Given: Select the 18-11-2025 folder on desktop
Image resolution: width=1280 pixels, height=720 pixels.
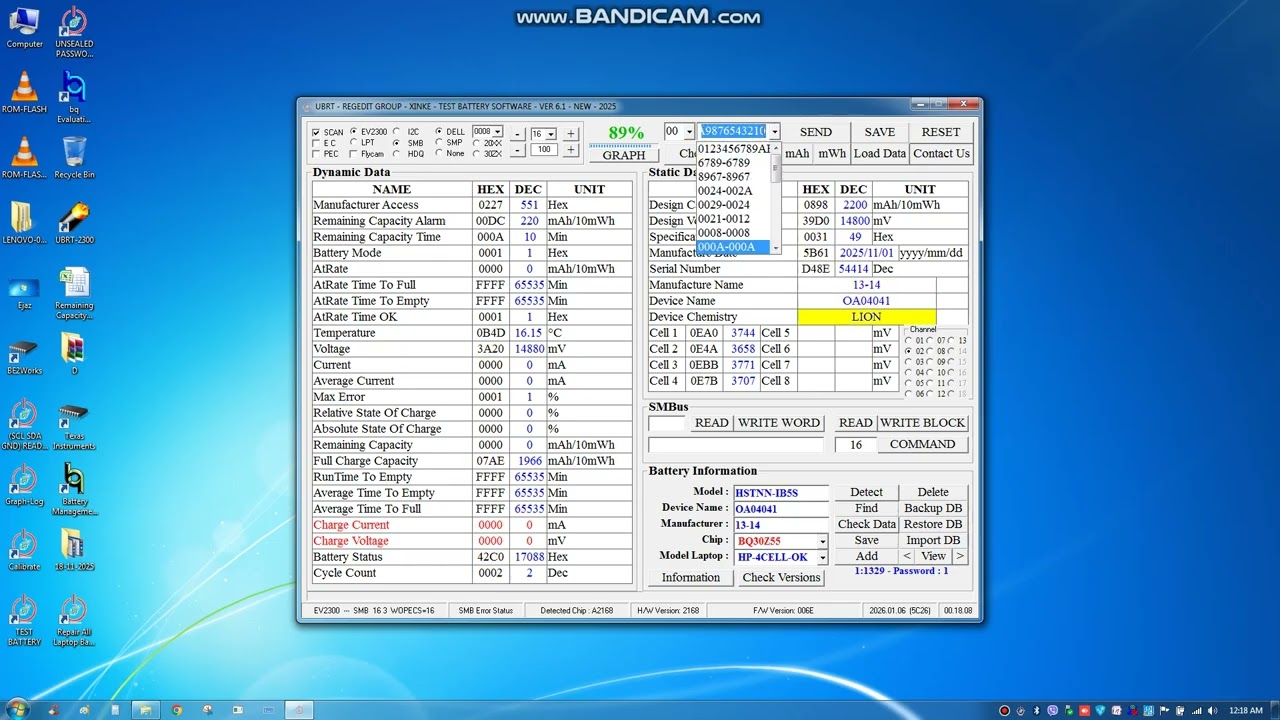Looking at the screenshot, I should tap(74, 550).
